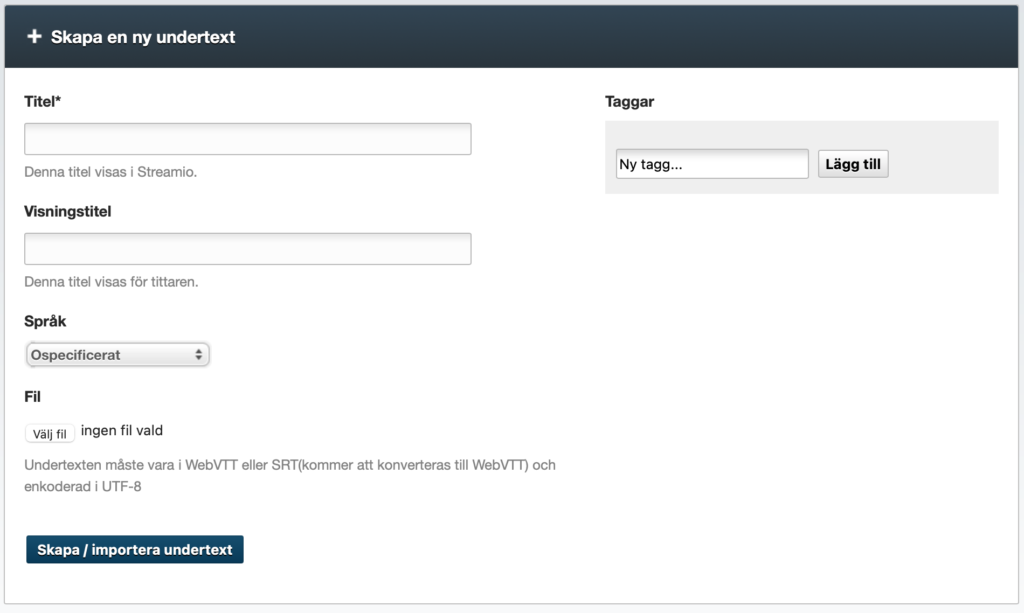Focus the Visningstitel text field

tap(248, 249)
